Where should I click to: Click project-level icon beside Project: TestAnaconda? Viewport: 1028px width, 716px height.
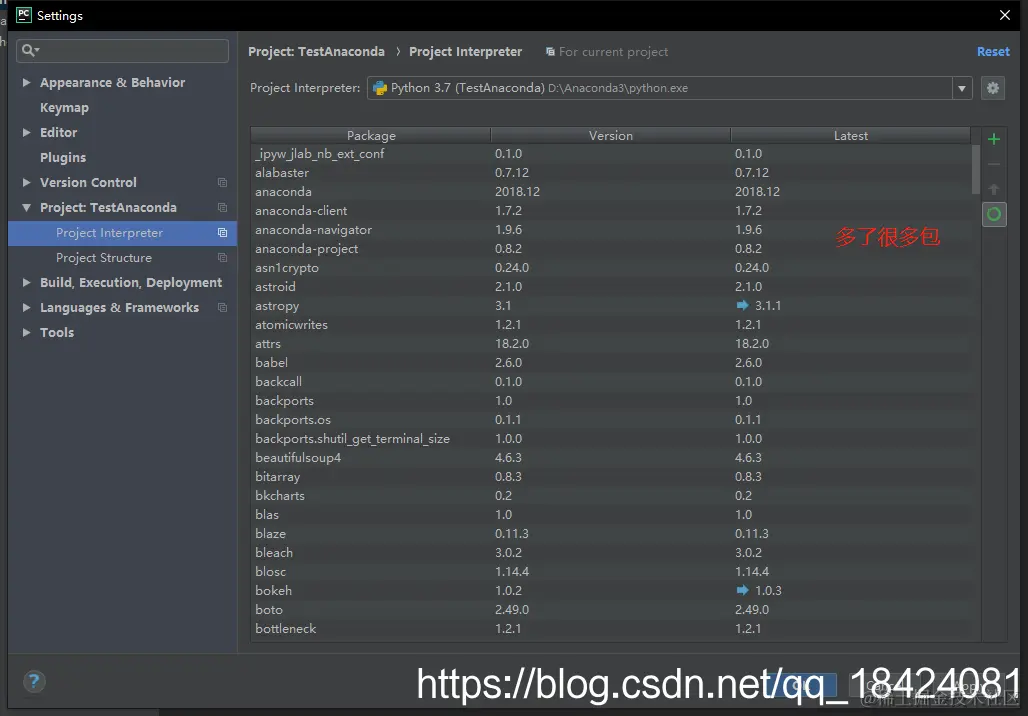[222, 207]
